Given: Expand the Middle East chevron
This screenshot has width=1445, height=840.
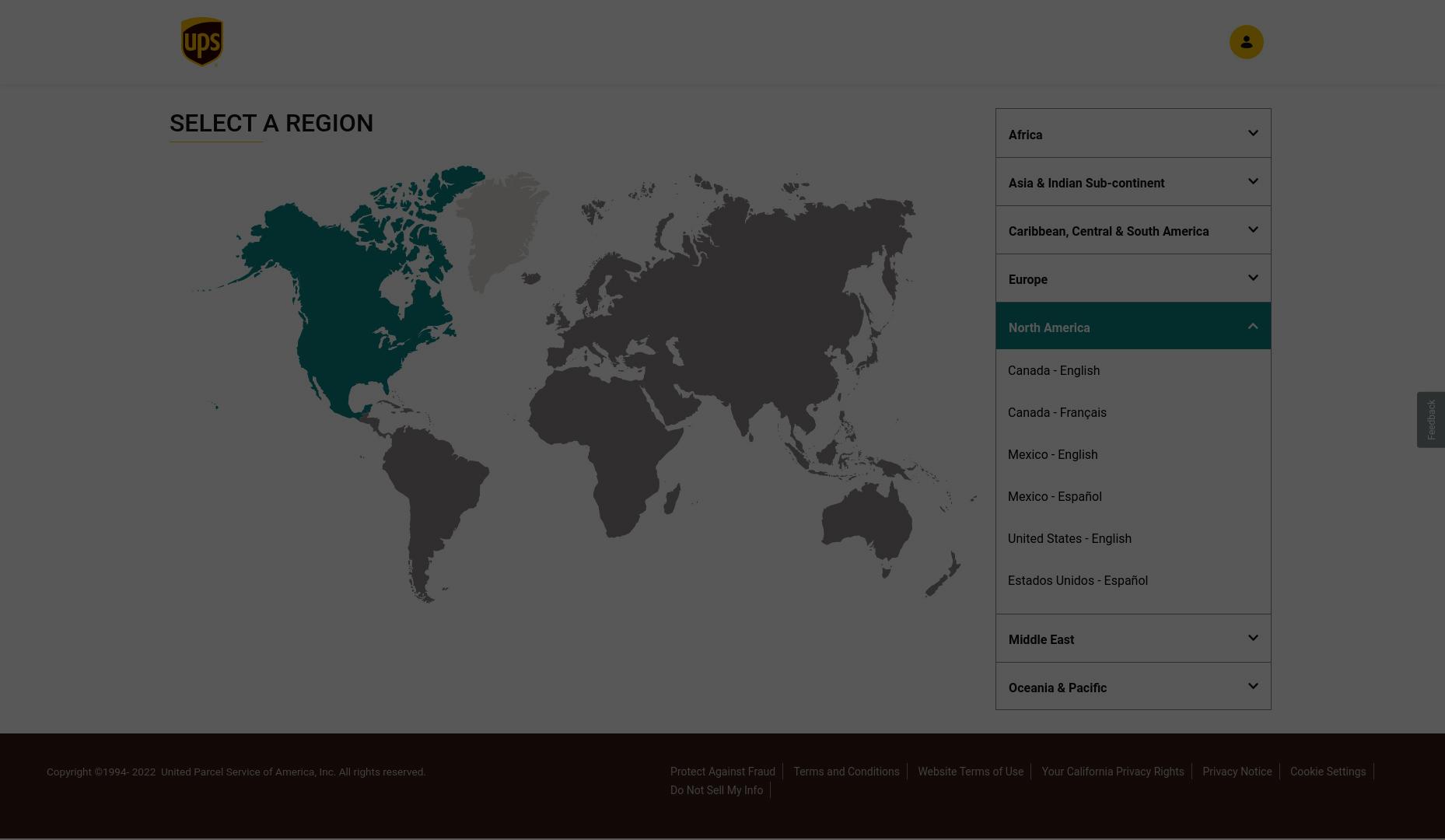Looking at the screenshot, I should coord(1252,638).
